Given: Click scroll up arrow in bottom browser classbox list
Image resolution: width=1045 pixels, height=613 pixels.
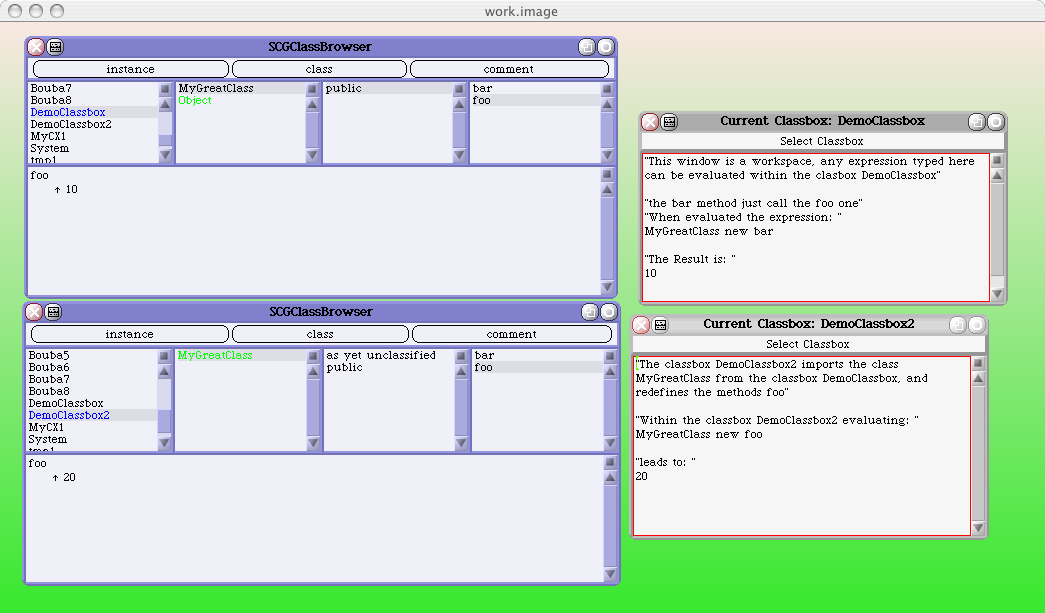Looking at the screenshot, I should [x=164, y=372].
